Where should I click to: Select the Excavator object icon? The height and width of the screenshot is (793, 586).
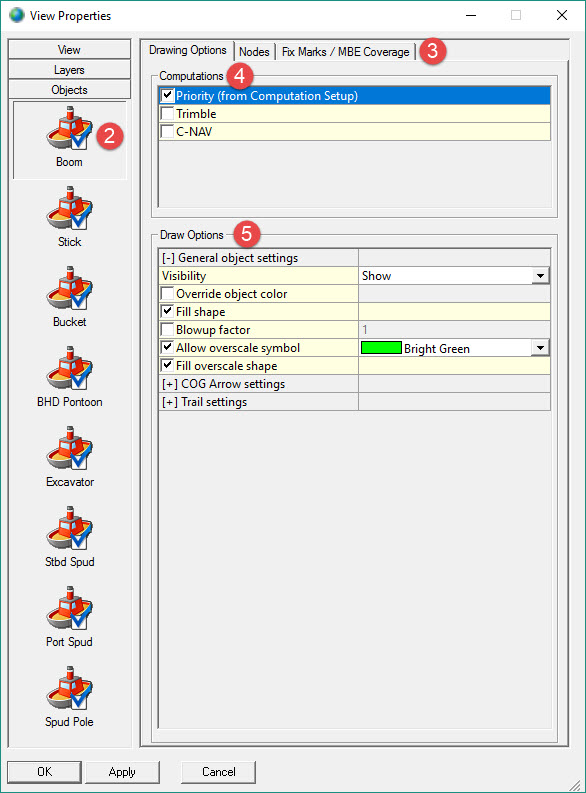point(69,448)
